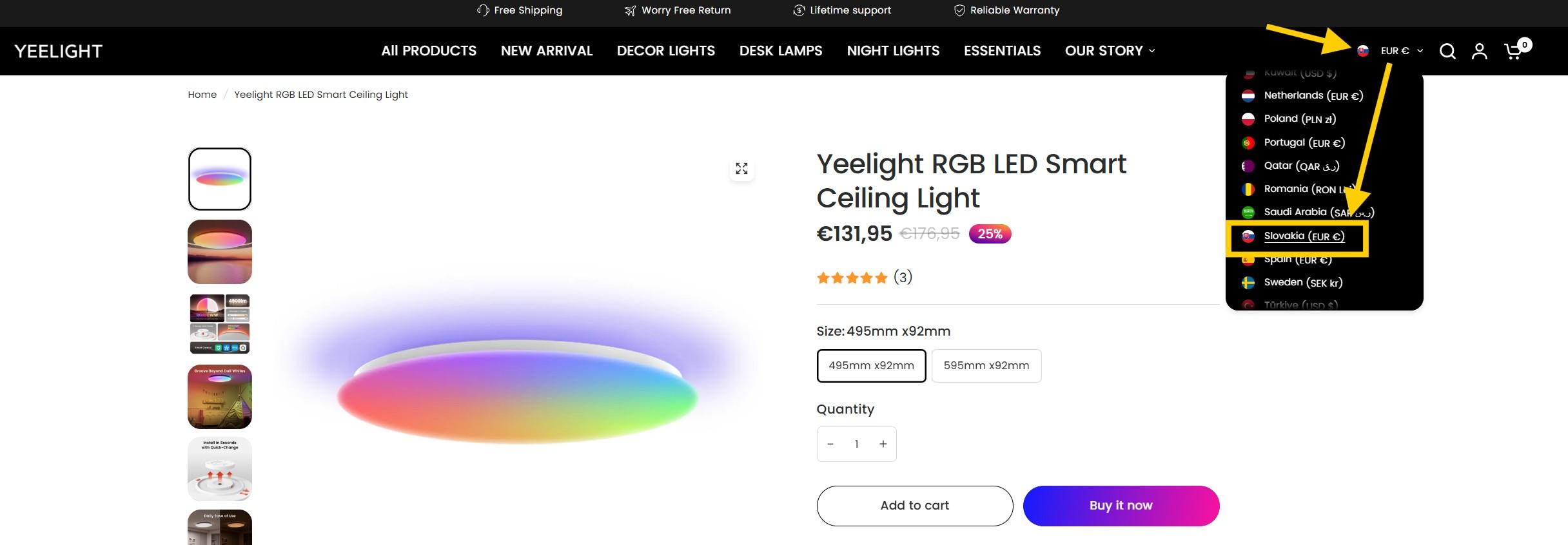The width and height of the screenshot is (1568, 545).
Task: Click the five-star rating
Action: click(852, 278)
